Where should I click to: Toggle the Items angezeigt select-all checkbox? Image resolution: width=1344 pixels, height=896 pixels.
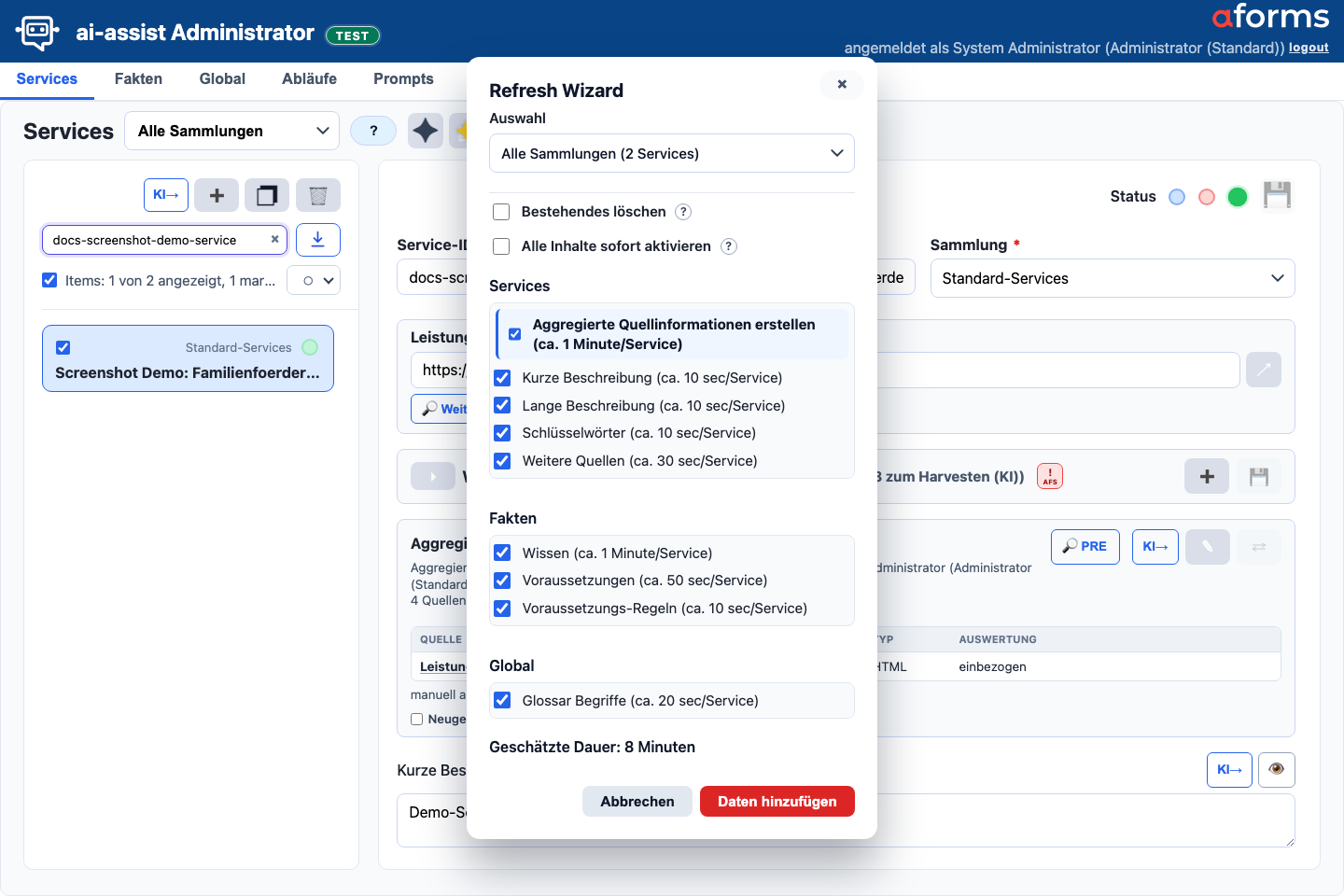pyautogui.click(x=49, y=280)
